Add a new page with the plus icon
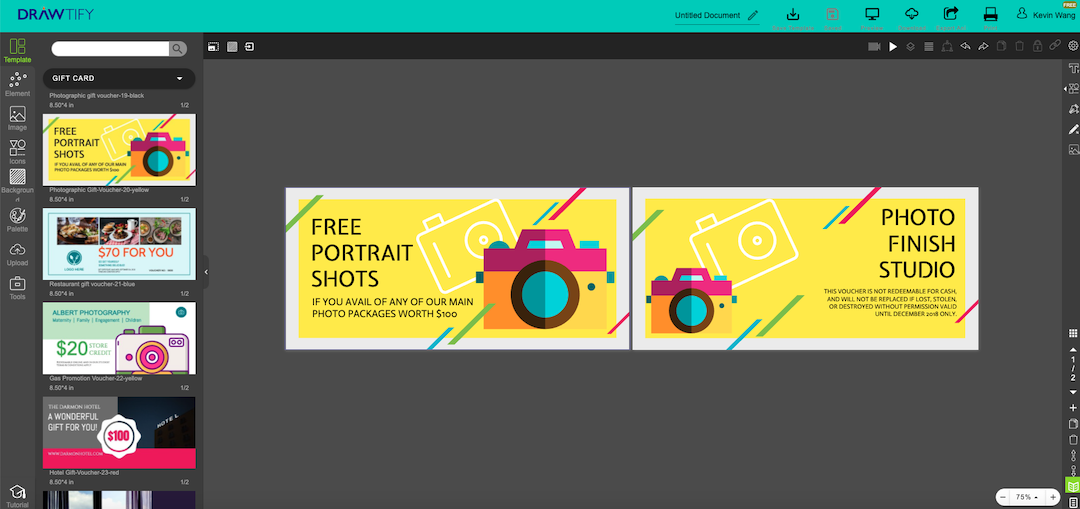The image size is (1080, 509). coord(1072,408)
